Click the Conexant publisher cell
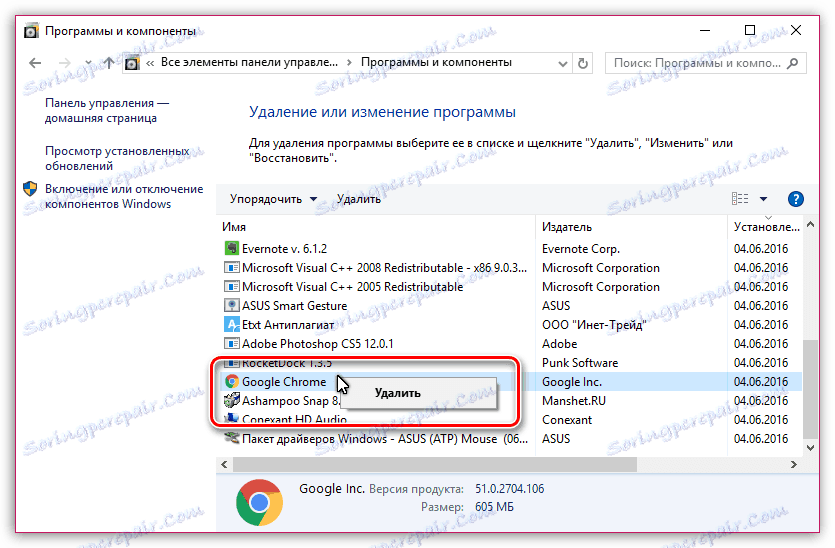Image resolution: width=835 pixels, height=548 pixels. [567, 420]
